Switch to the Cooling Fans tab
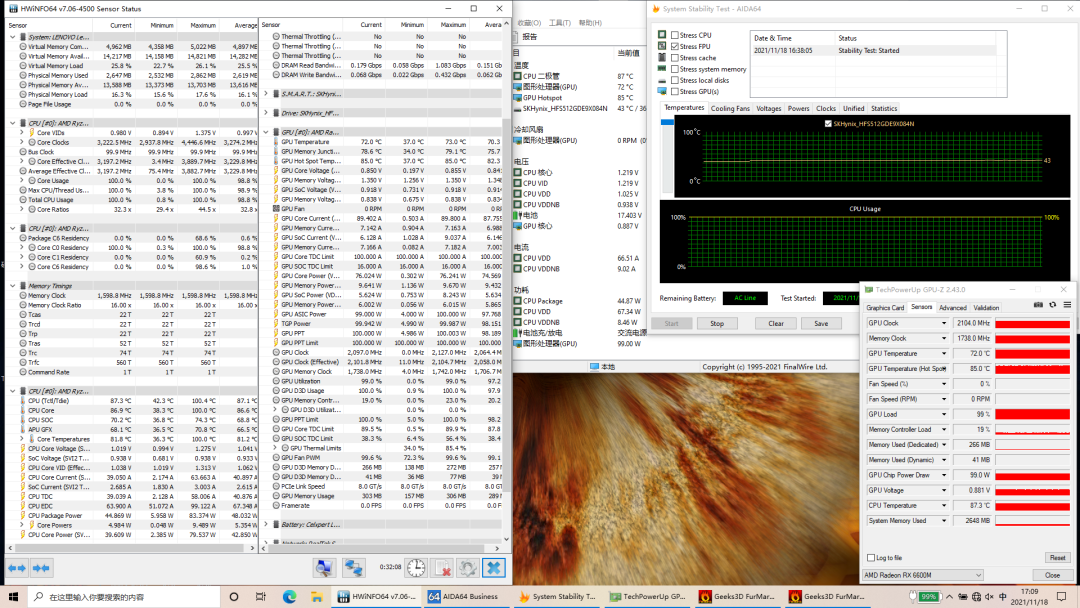The image size is (1080, 608). (x=730, y=108)
